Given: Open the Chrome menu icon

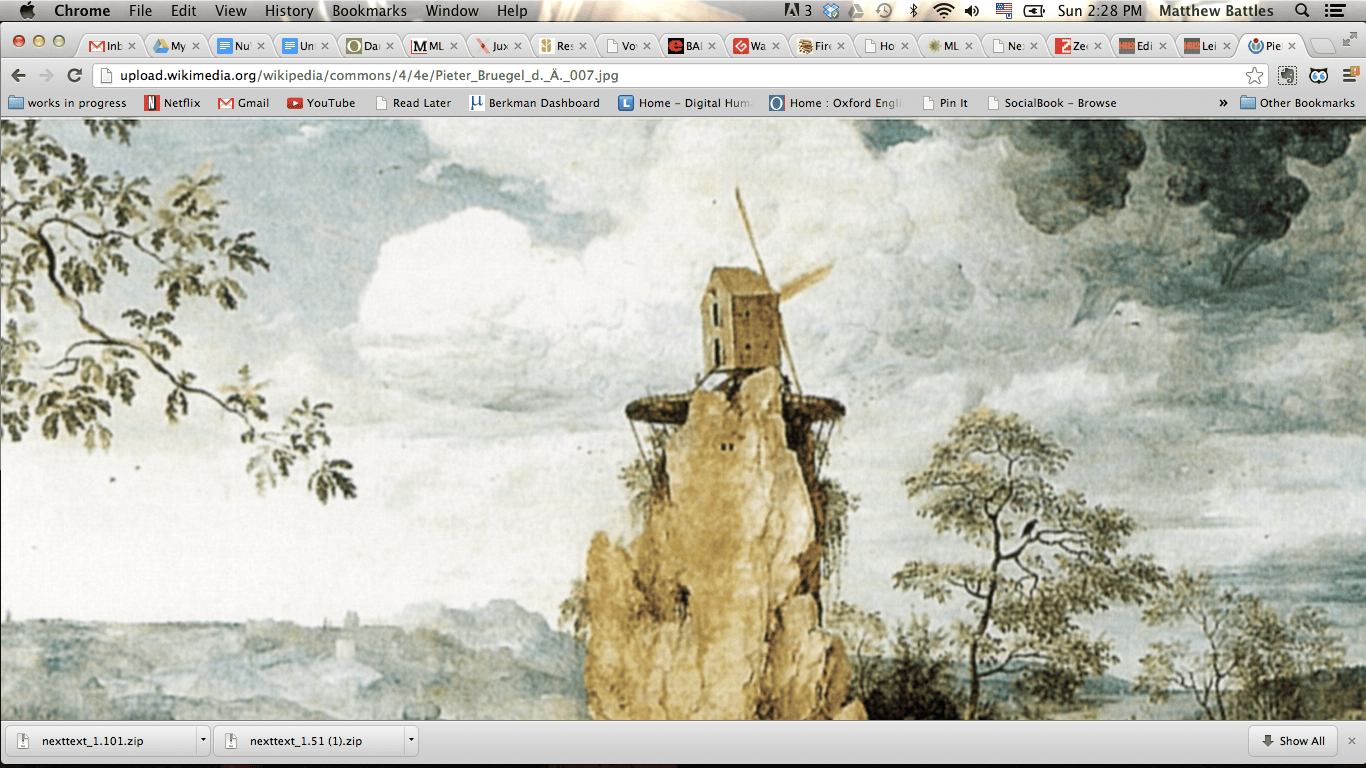Looking at the screenshot, I should pyautogui.click(x=1349, y=76).
